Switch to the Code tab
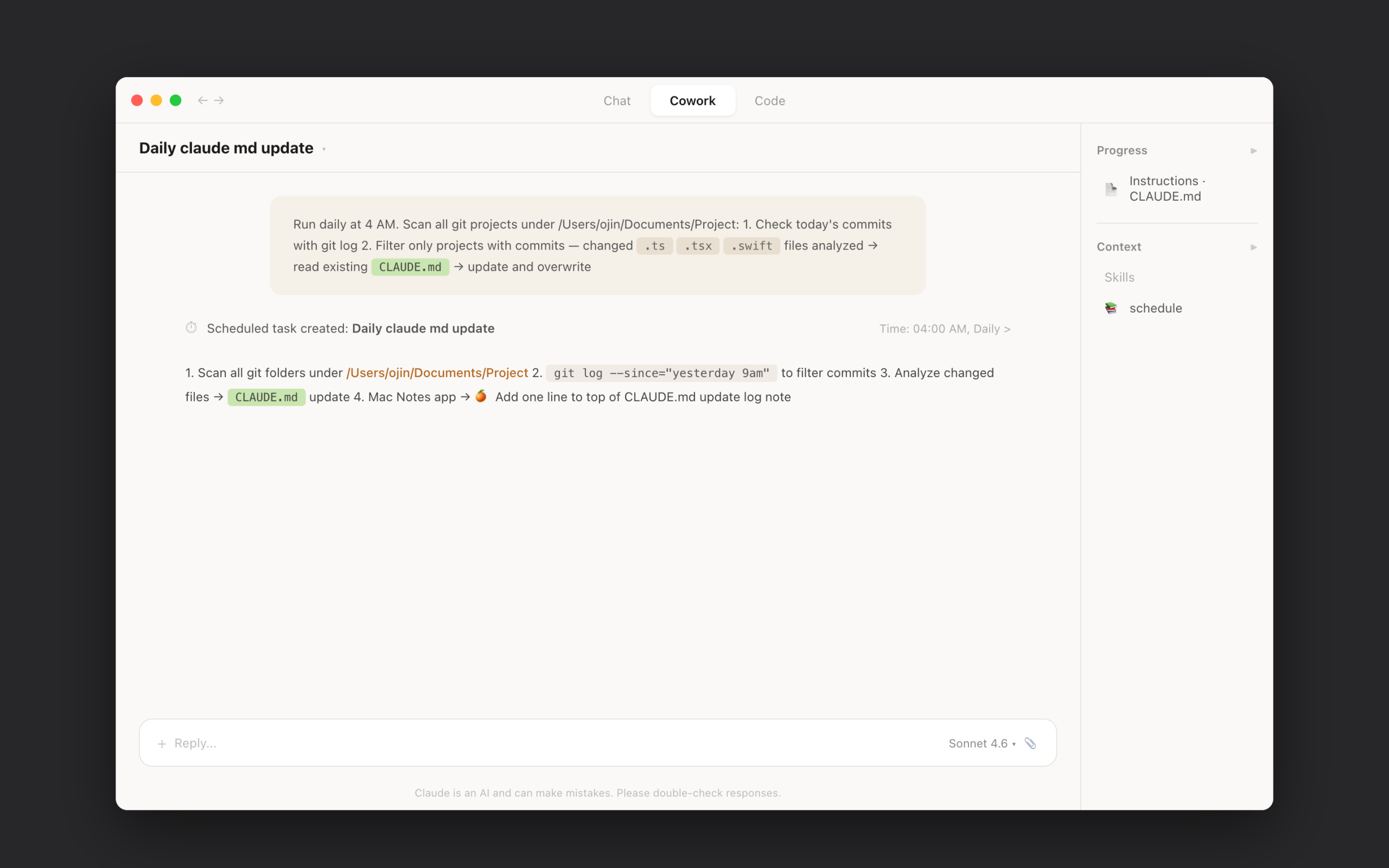The height and width of the screenshot is (868, 1389). pos(769,100)
